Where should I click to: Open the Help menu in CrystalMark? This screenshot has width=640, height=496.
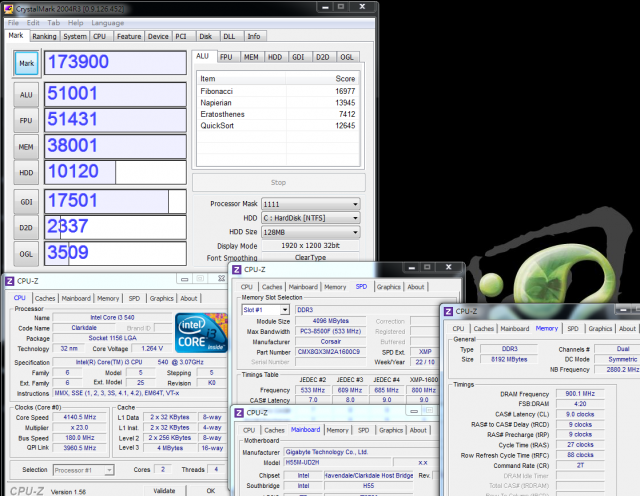(76, 23)
